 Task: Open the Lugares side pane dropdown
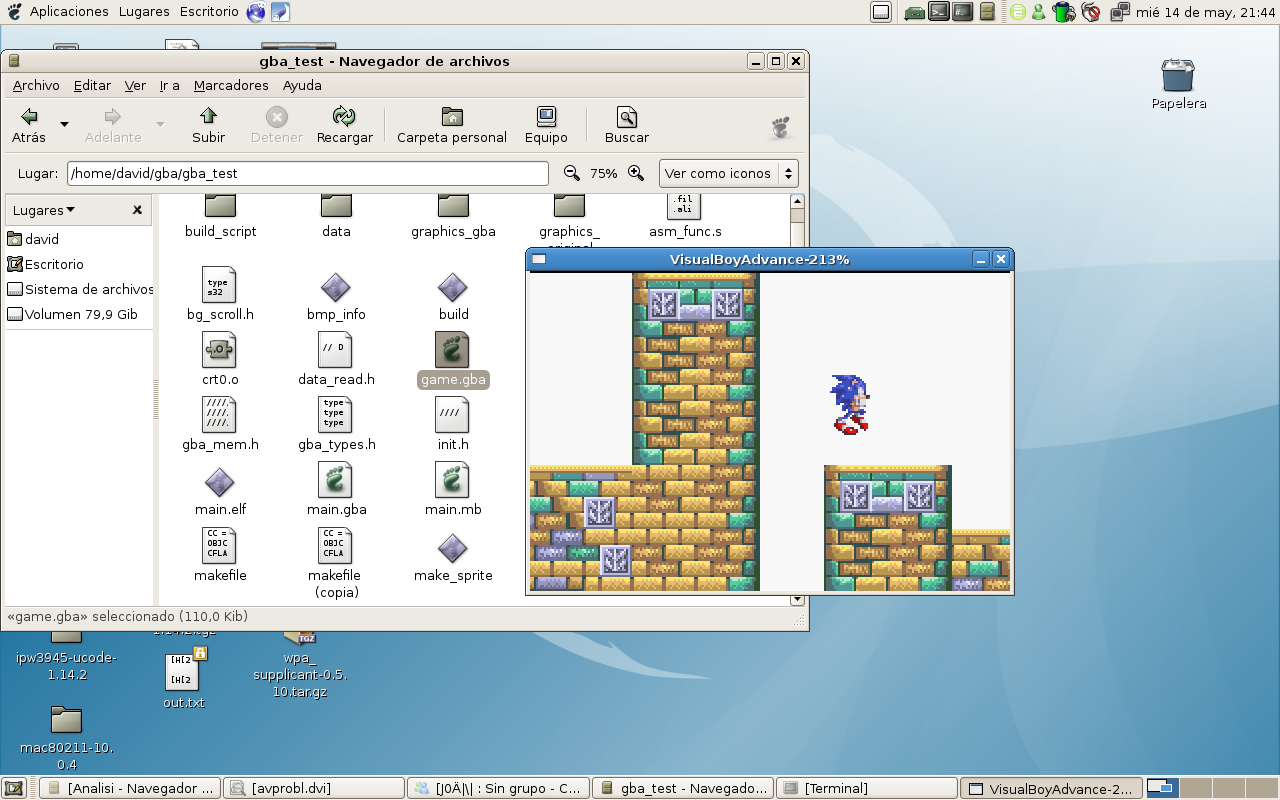pyautogui.click(x=44, y=210)
